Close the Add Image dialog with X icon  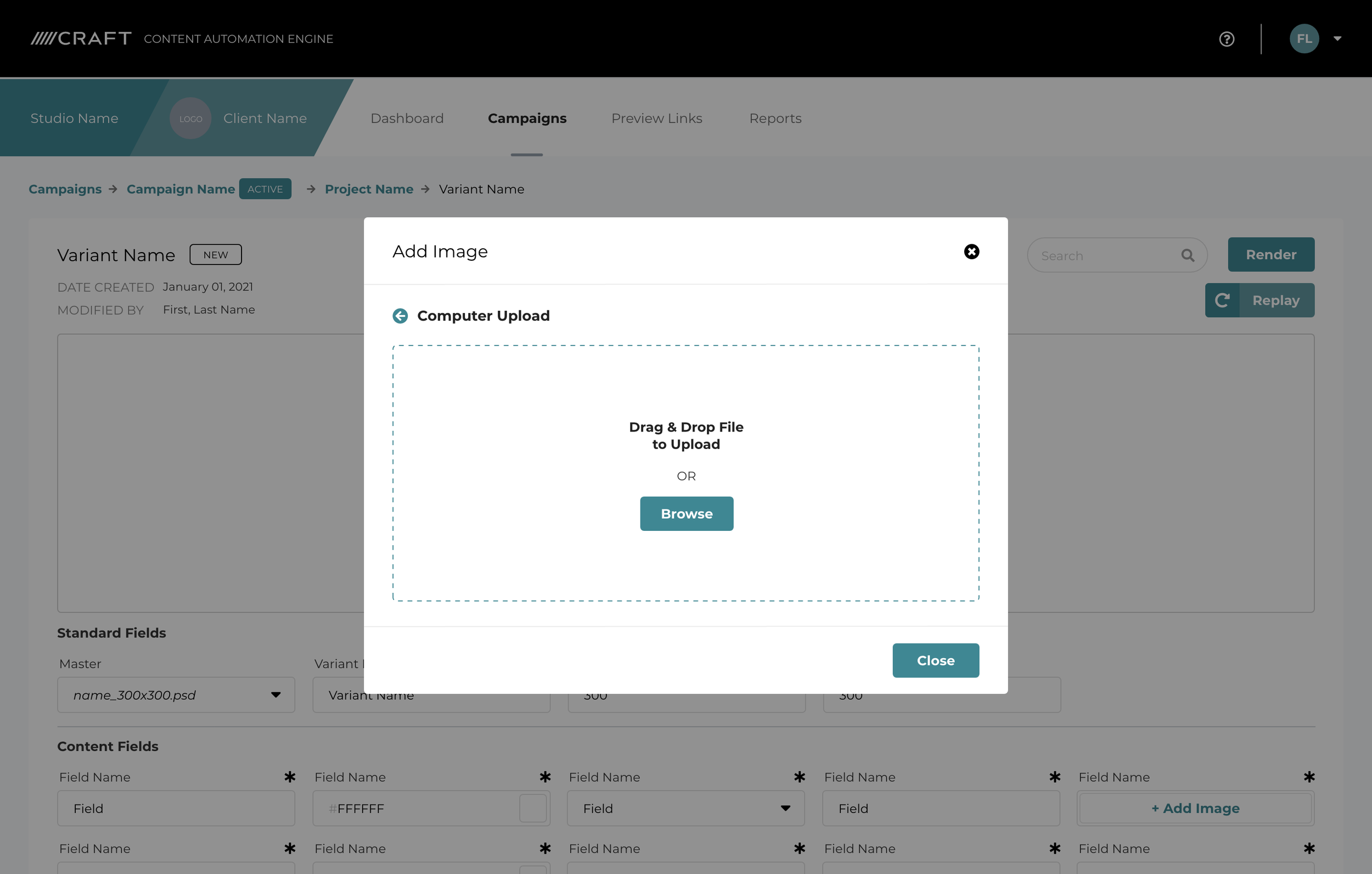tap(971, 251)
